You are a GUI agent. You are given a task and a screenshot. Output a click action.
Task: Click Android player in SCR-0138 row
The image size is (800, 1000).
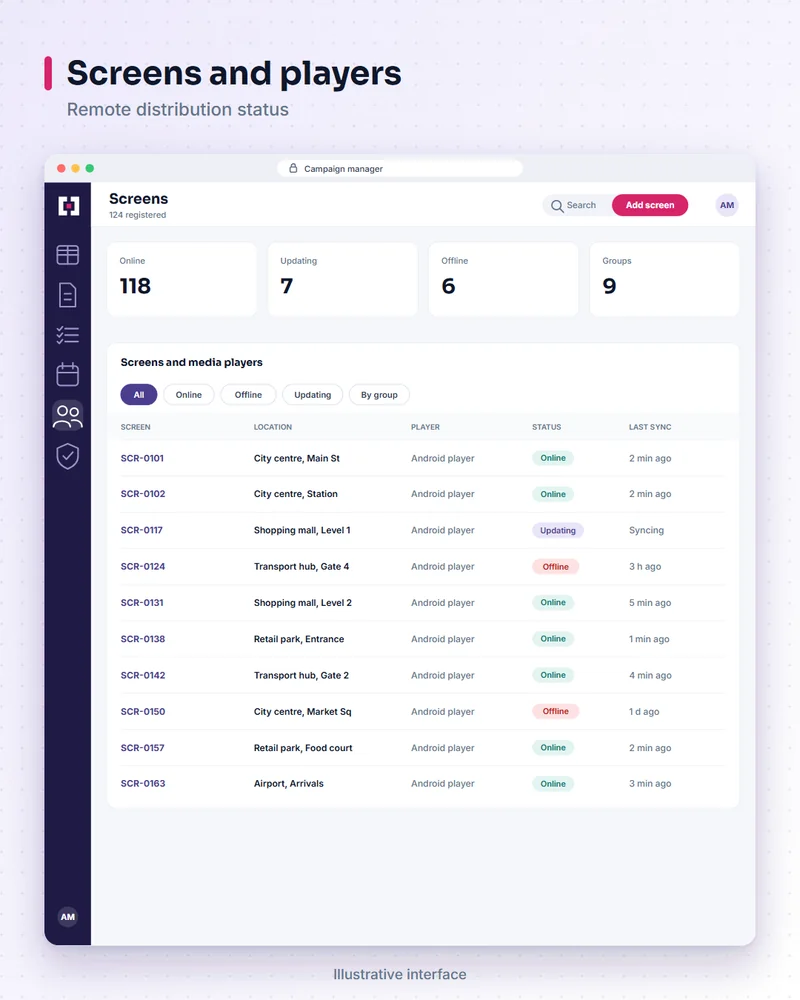coord(443,639)
